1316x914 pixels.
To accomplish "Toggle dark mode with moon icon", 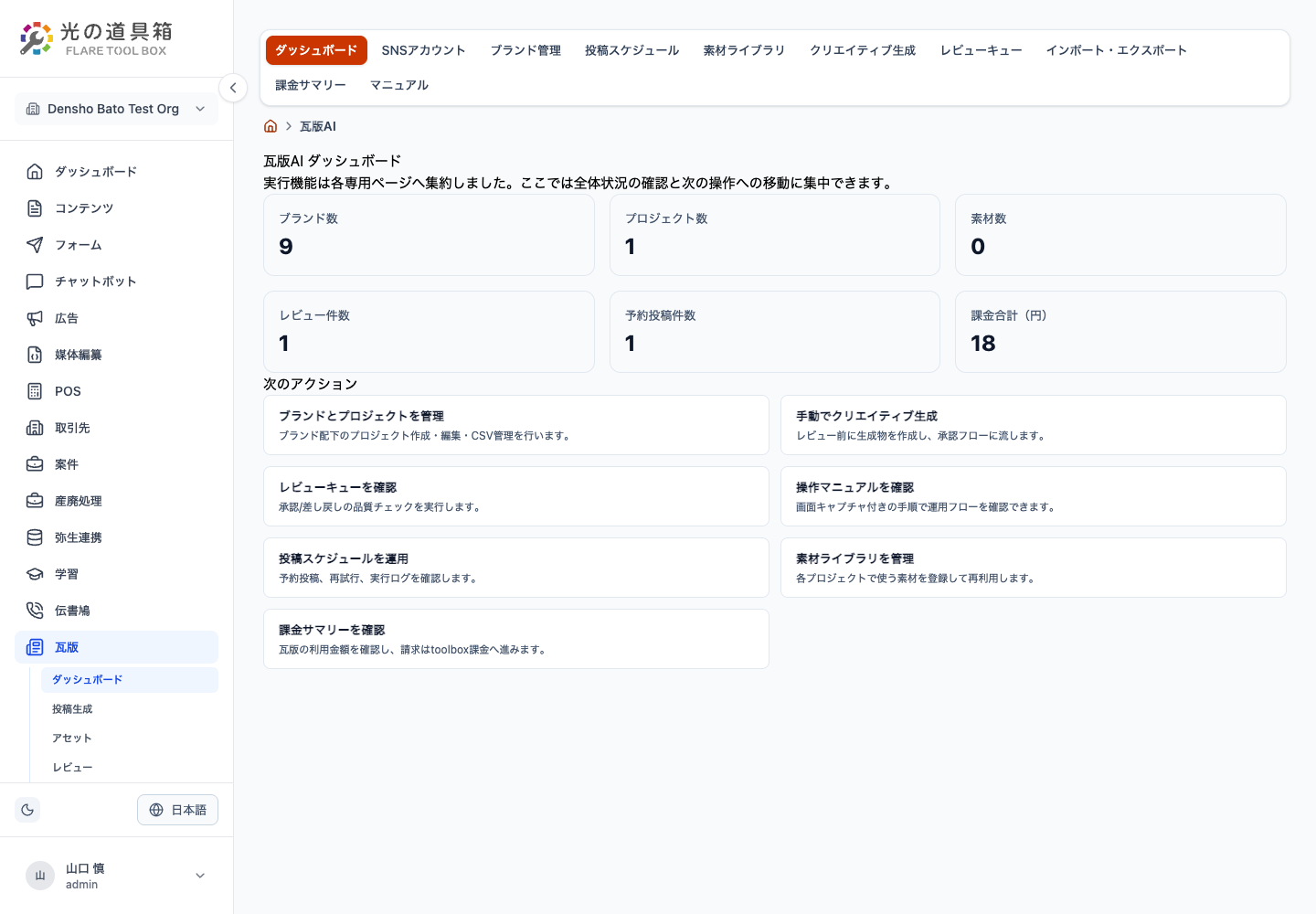I will (x=27, y=810).
